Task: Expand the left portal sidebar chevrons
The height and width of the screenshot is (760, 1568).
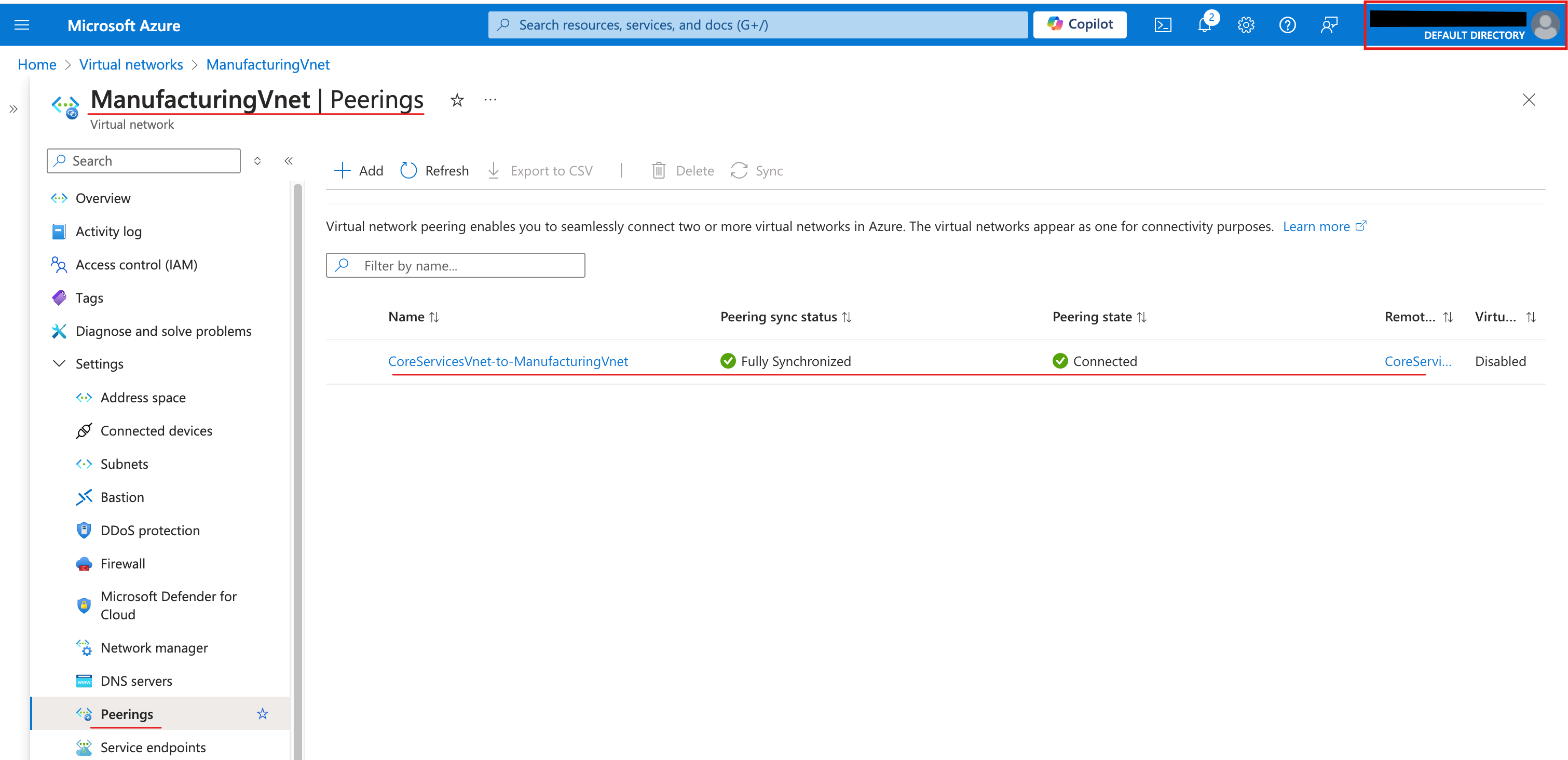Action: 13,109
